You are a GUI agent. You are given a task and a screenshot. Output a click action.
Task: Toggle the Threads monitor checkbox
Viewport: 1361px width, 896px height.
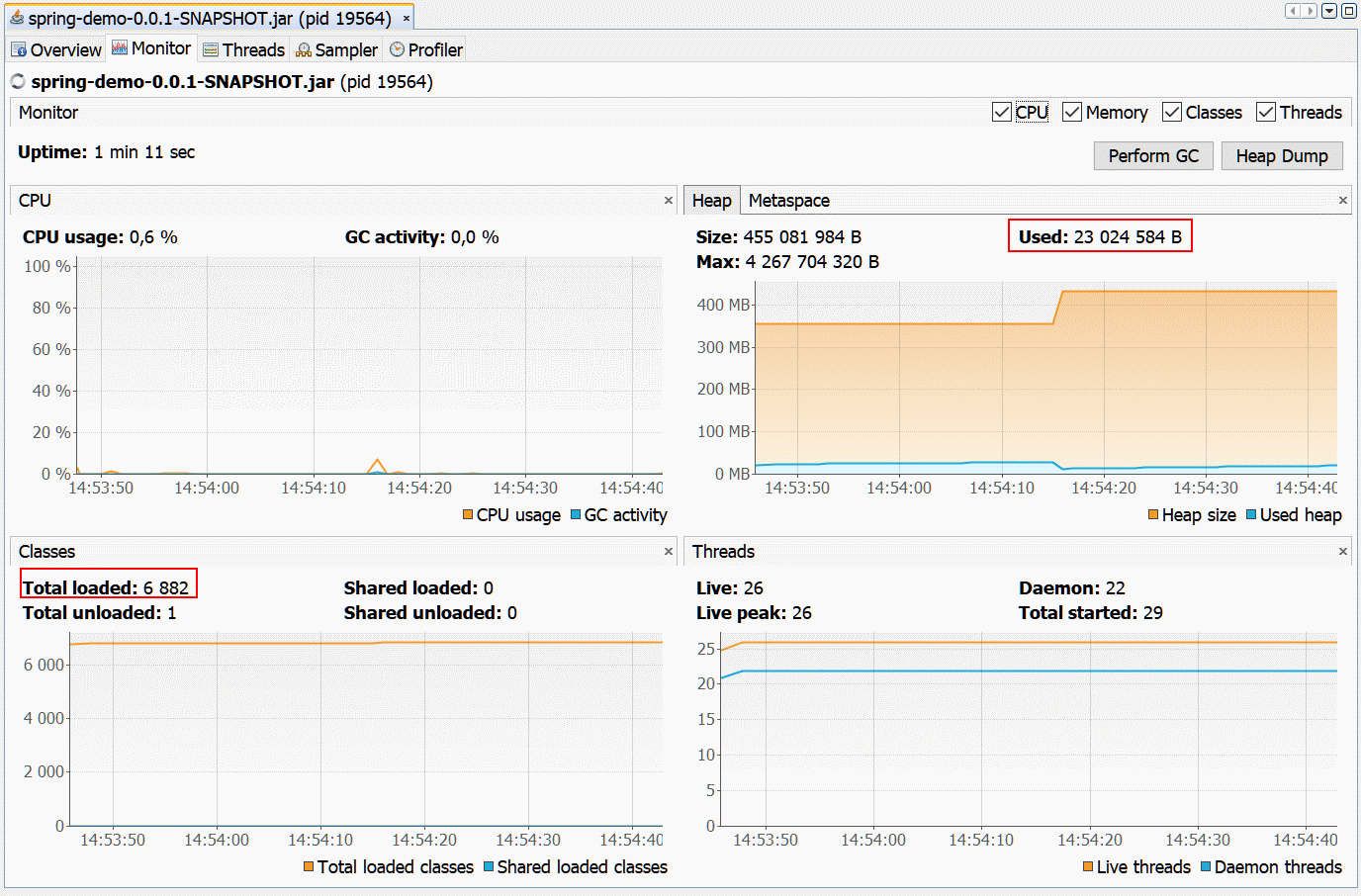[x=1266, y=113]
